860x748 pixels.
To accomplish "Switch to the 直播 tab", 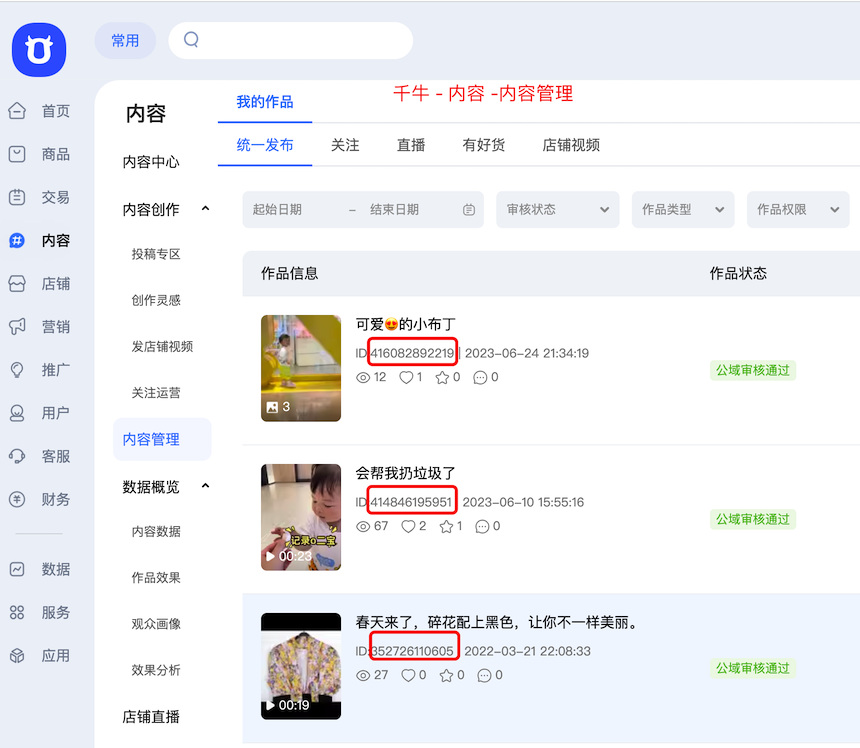I will (410, 145).
